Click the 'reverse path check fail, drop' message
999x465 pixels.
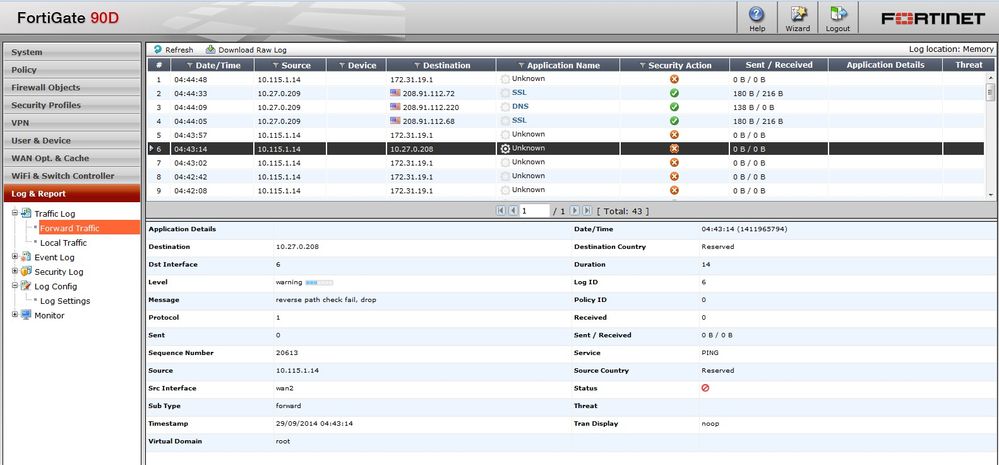(x=326, y=299)
